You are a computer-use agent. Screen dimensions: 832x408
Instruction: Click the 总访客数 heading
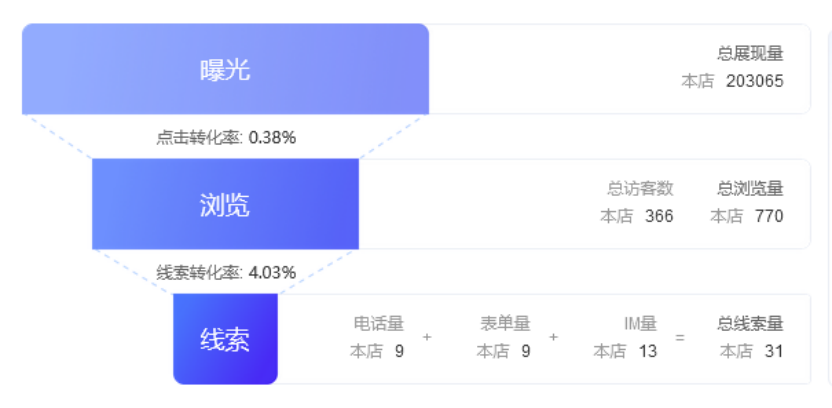click(x=640, y=188)
